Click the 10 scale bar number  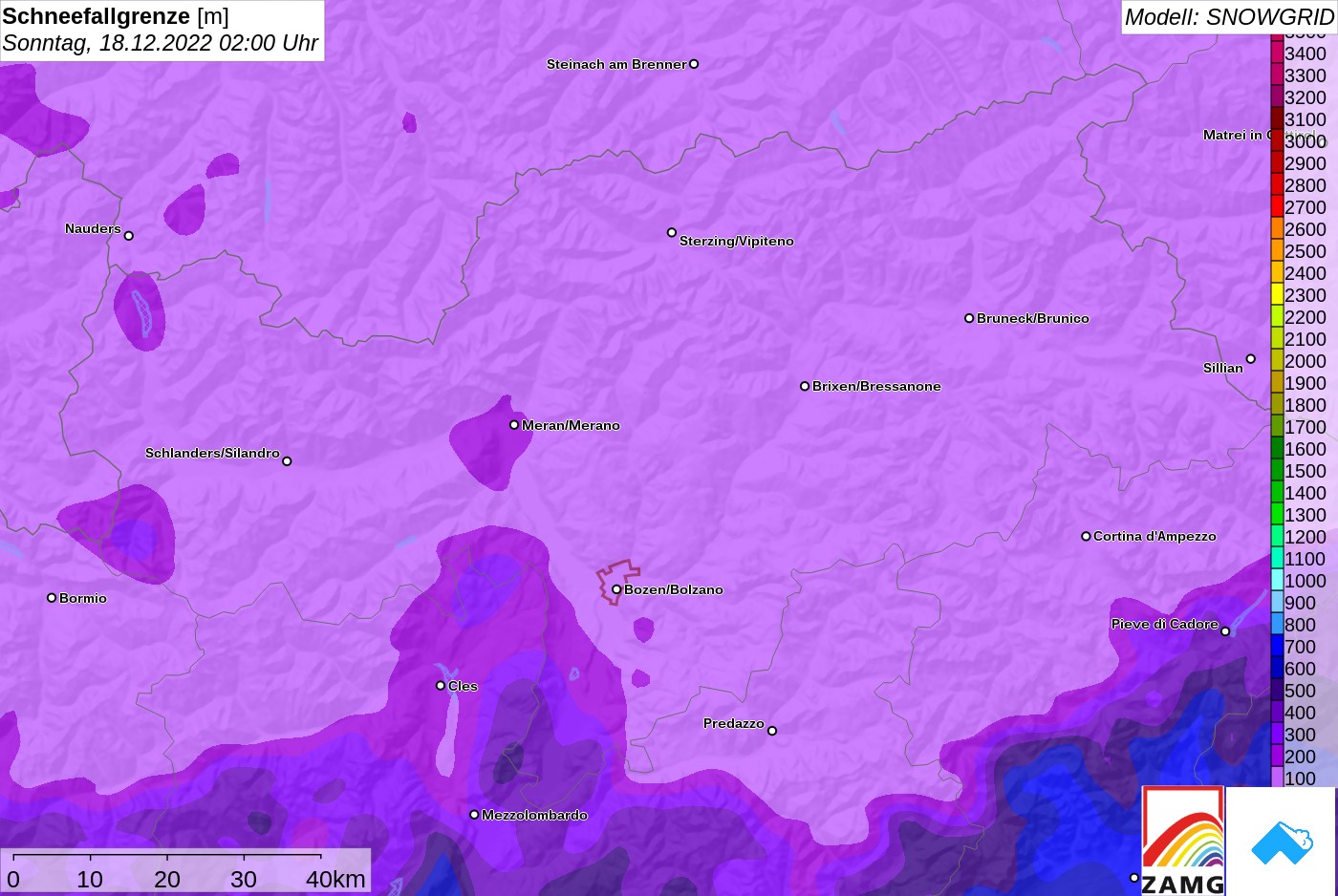coord(90,879)
